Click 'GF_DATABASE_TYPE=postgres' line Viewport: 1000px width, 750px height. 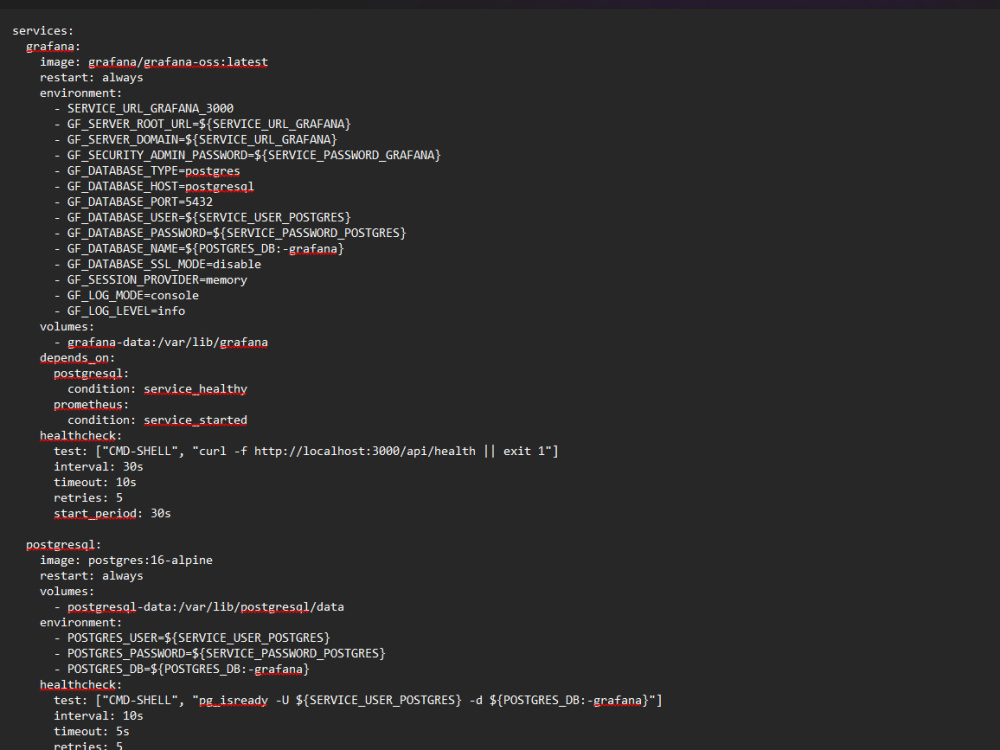point(154,171)
